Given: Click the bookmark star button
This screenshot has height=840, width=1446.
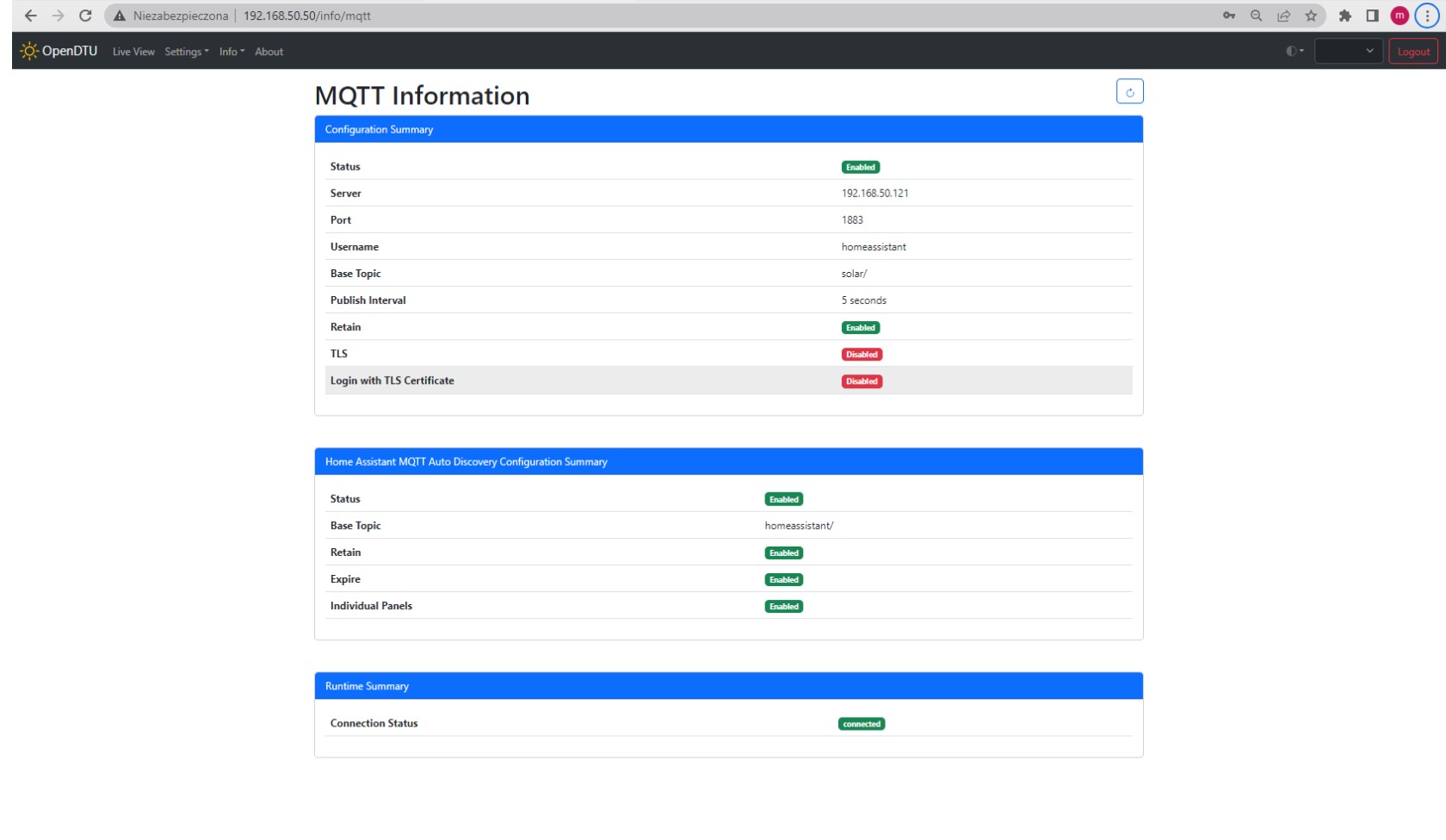Looking at the screenshot, I should [x=1311, y=15].
